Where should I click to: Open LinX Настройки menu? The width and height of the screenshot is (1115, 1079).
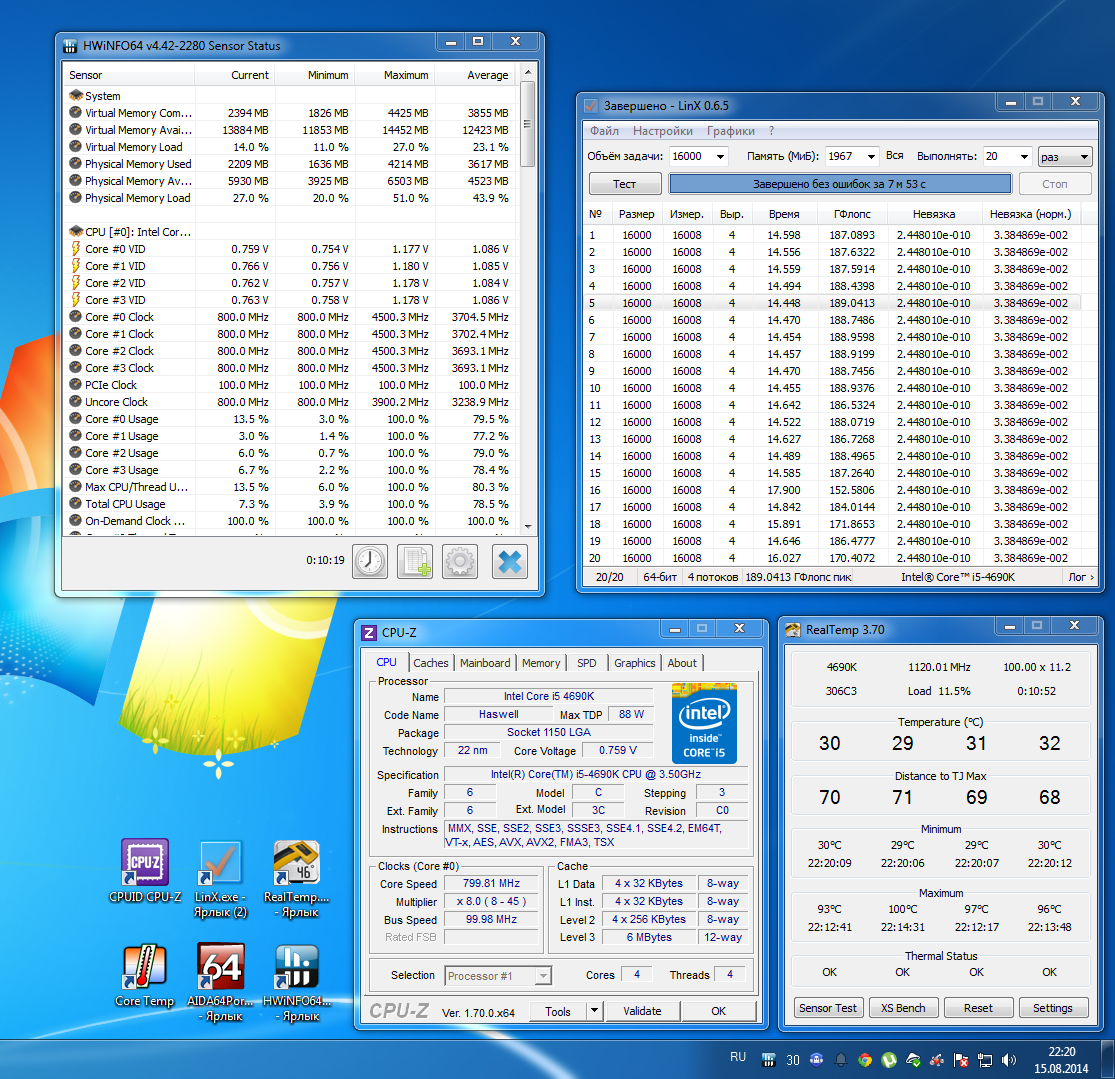663,131
